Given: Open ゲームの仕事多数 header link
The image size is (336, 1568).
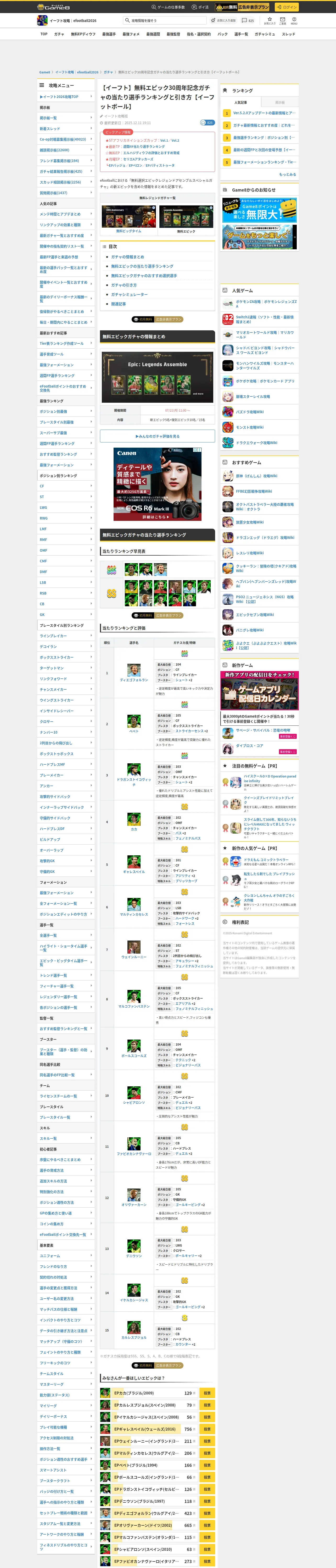Looking at the screenshot, I should coord(168,7).
